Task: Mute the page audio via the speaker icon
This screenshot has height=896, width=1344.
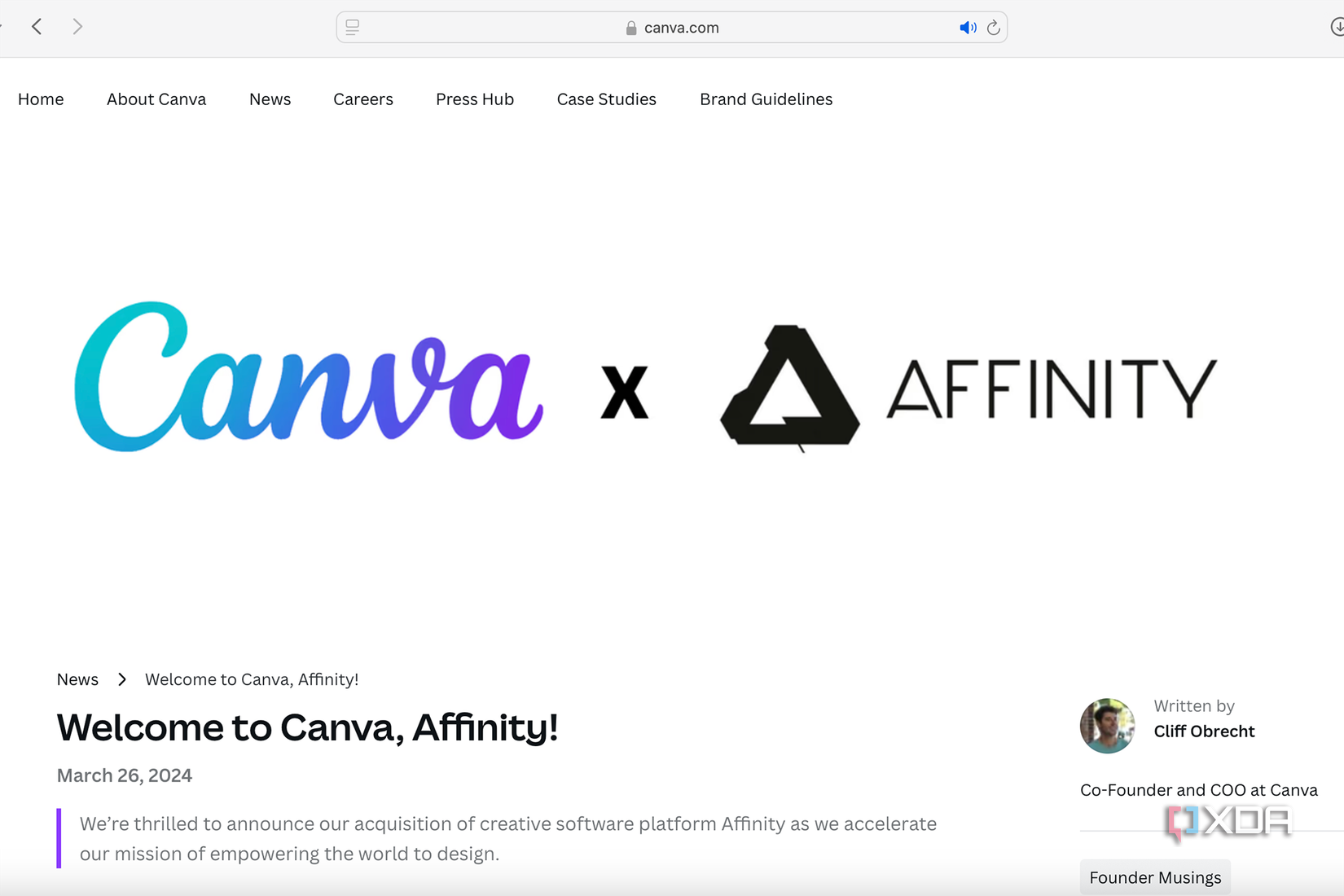Action: point(968,27)
